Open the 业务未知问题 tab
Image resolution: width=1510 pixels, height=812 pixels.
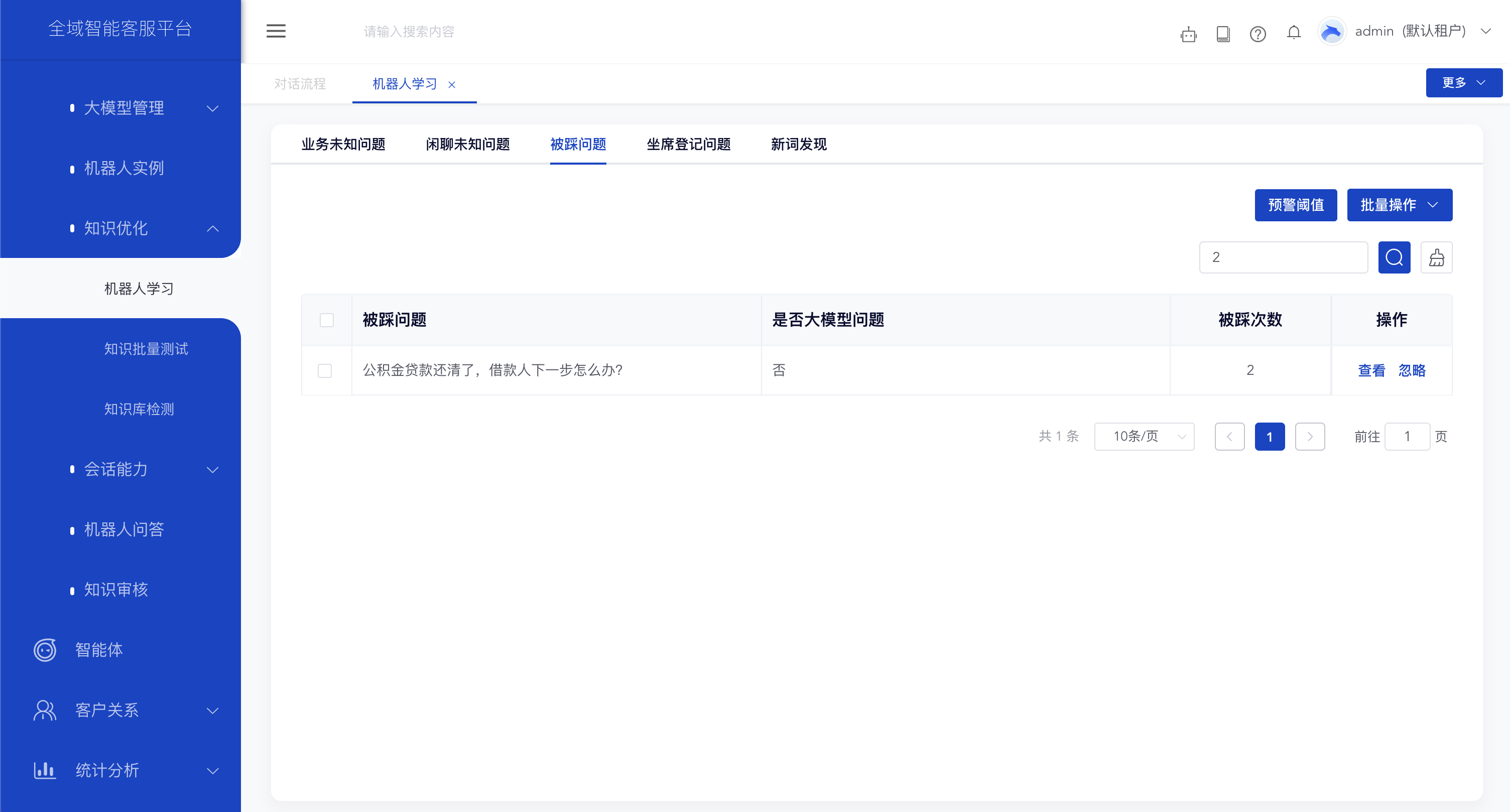(x=343, y=145)
